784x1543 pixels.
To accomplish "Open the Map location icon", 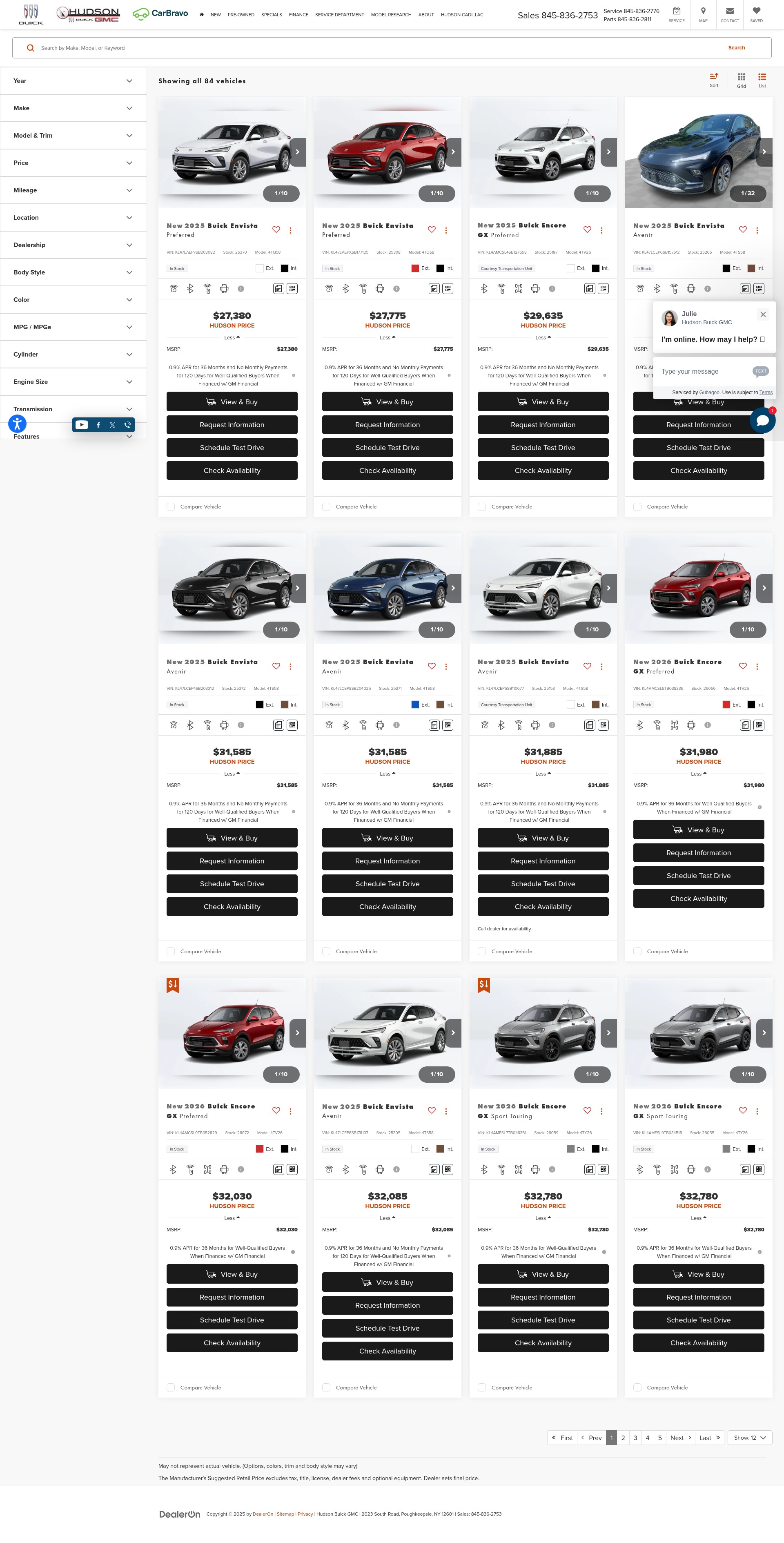I will 703,14.
